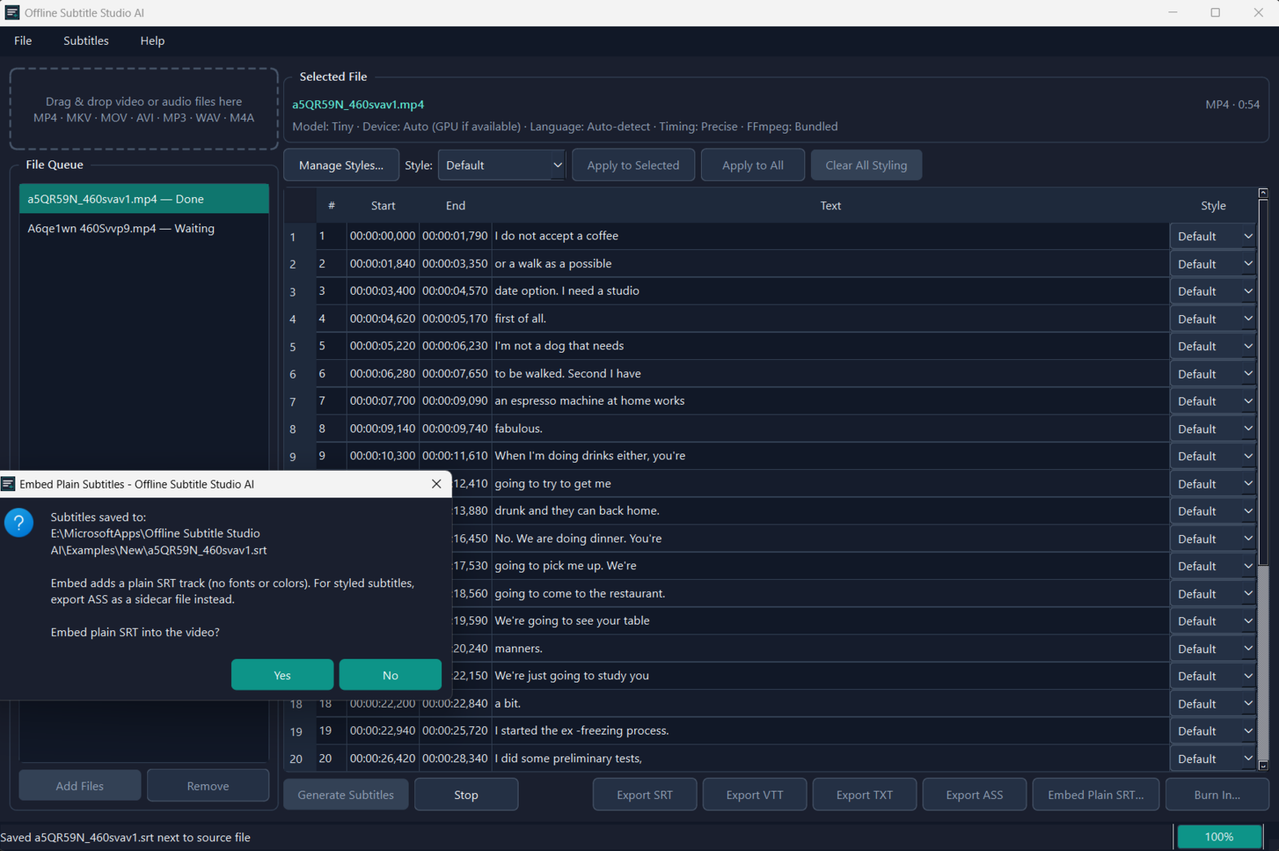Screen dimensions: 1279x851
Task: Maximize the application window
Action: pyautogui.click(x=1215, y=13)
